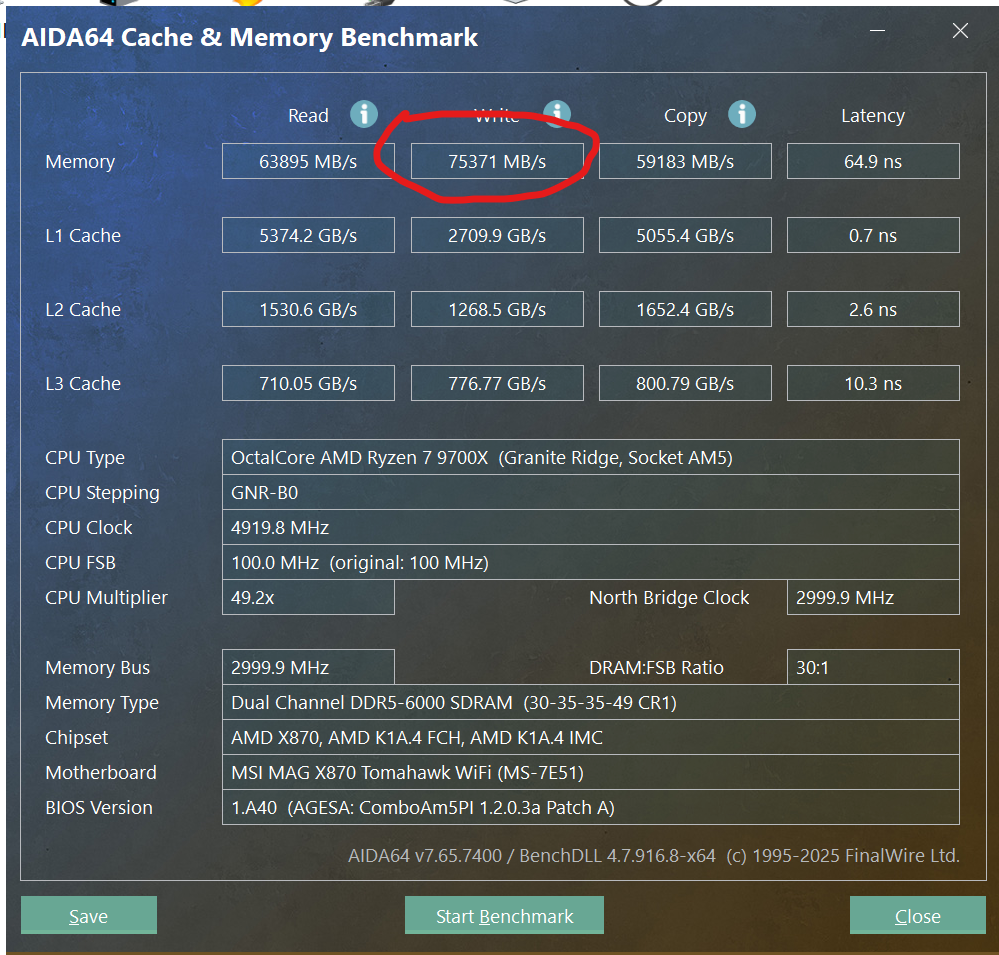Select L1 Cache Copy 5055.4 GB/s
Screen dimensions: 999x955
pos(685,235)
